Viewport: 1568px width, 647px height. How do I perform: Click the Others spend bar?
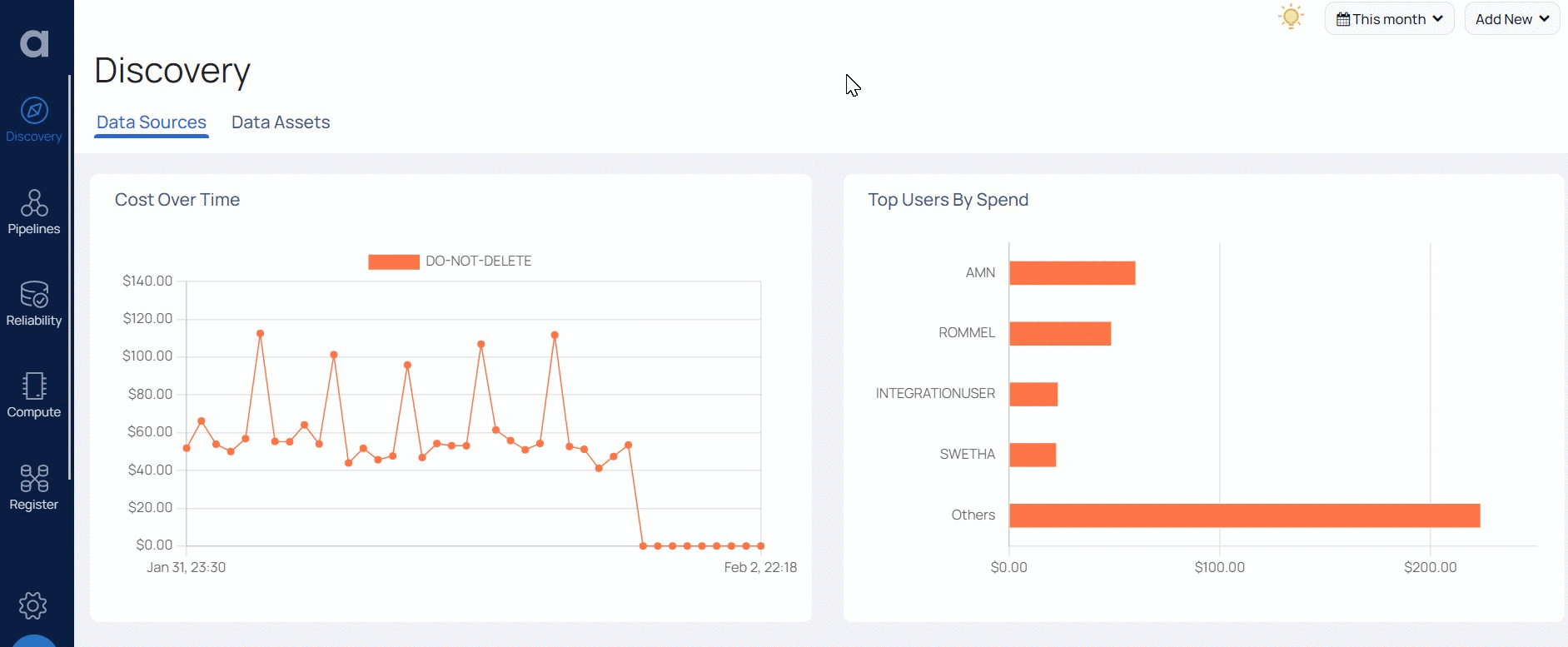click(x=1245, y=515)
